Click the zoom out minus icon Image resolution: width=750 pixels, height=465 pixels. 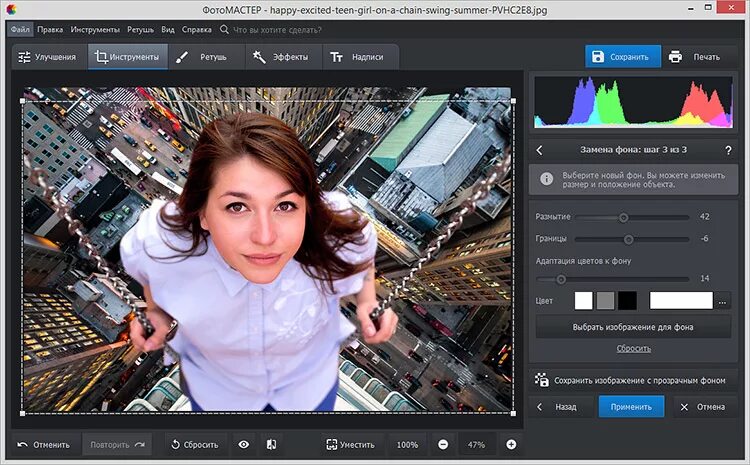click(443, 444)
